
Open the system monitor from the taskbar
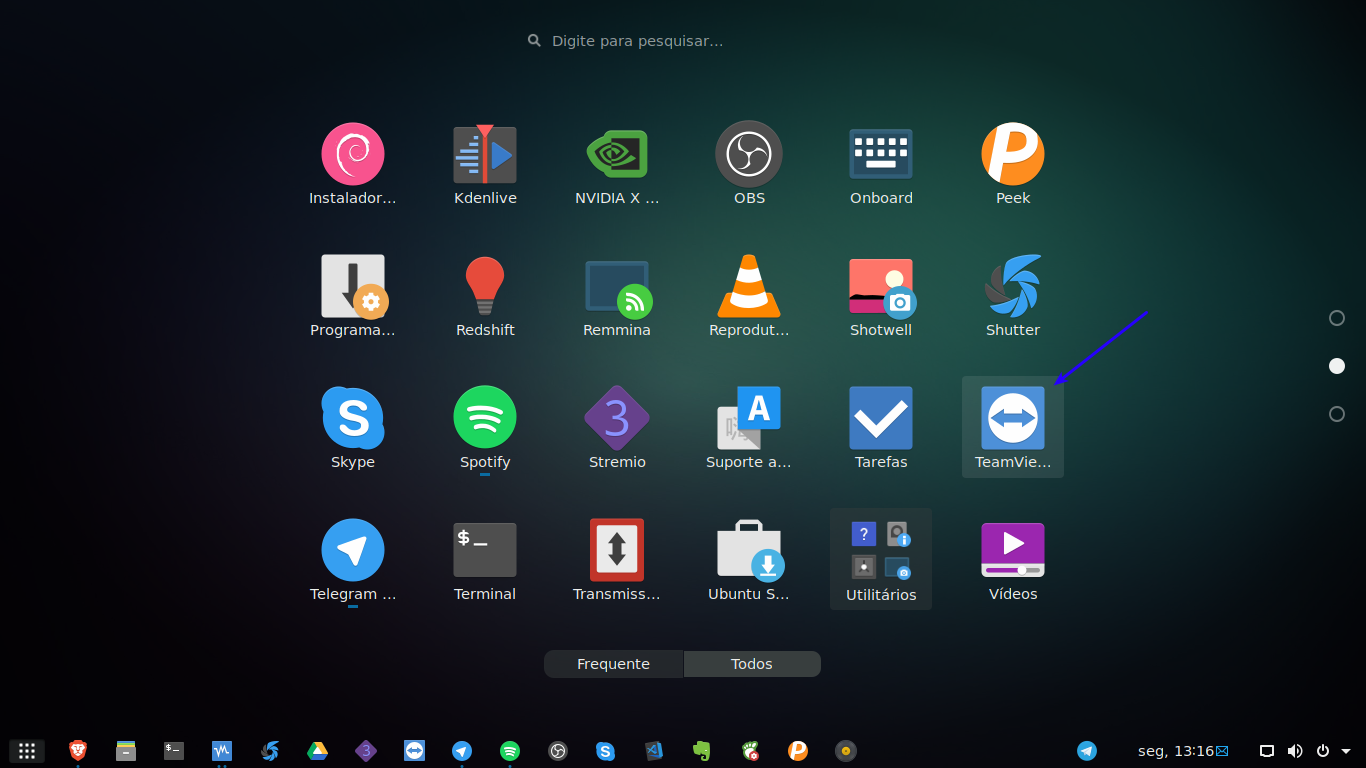coord(222,751)
